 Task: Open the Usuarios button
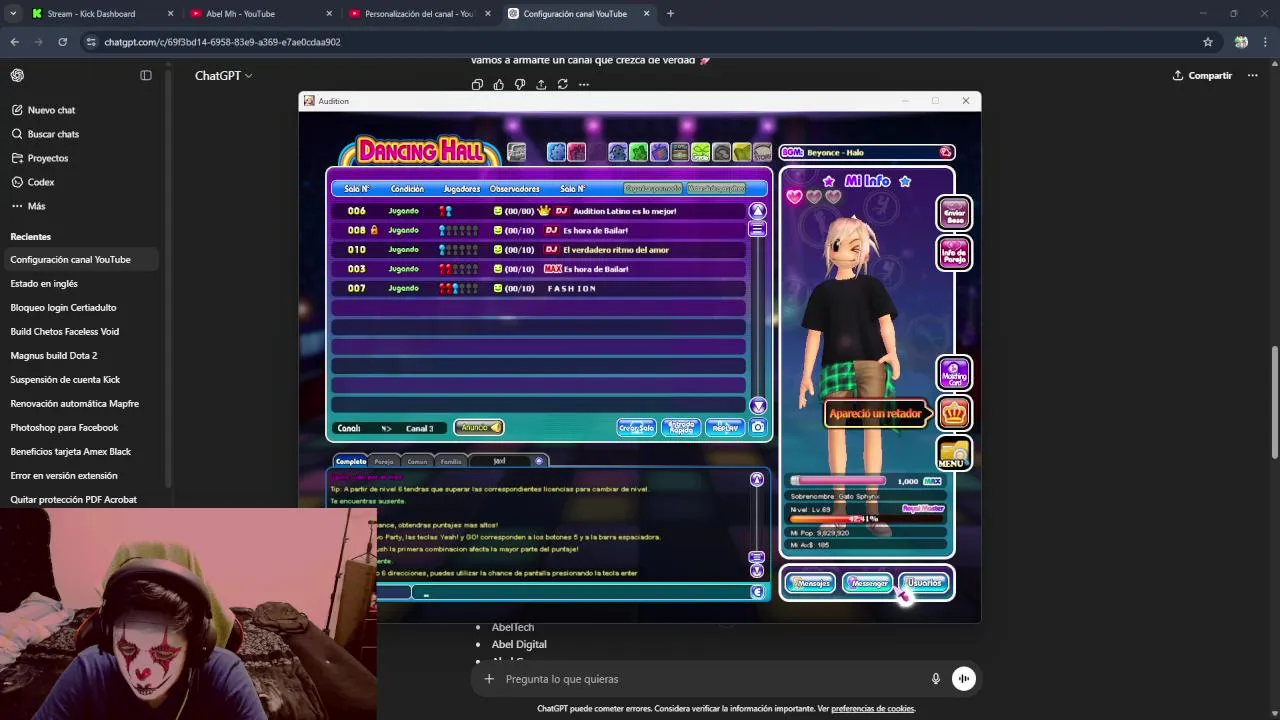pos(923,583)
